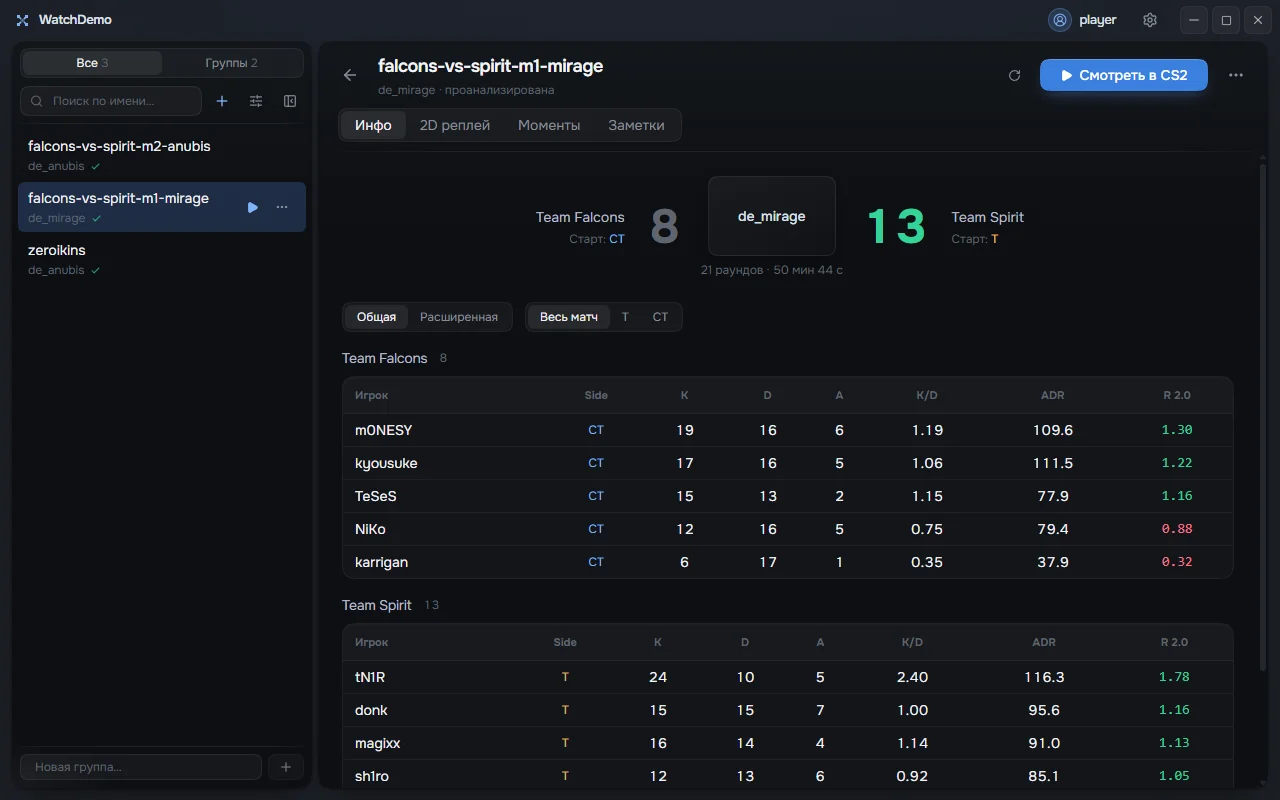Click the add button next to the Новая группа field
The image size is (1280, 800).
(286, 767)
